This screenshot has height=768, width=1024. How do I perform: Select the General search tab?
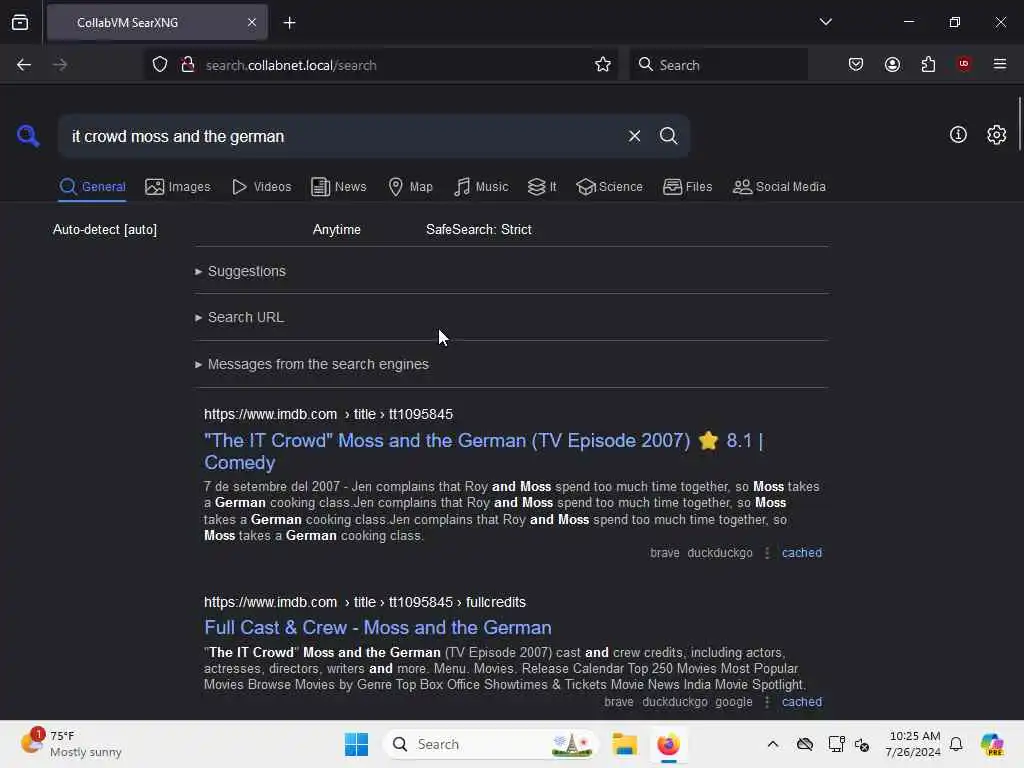click(92, 187)
